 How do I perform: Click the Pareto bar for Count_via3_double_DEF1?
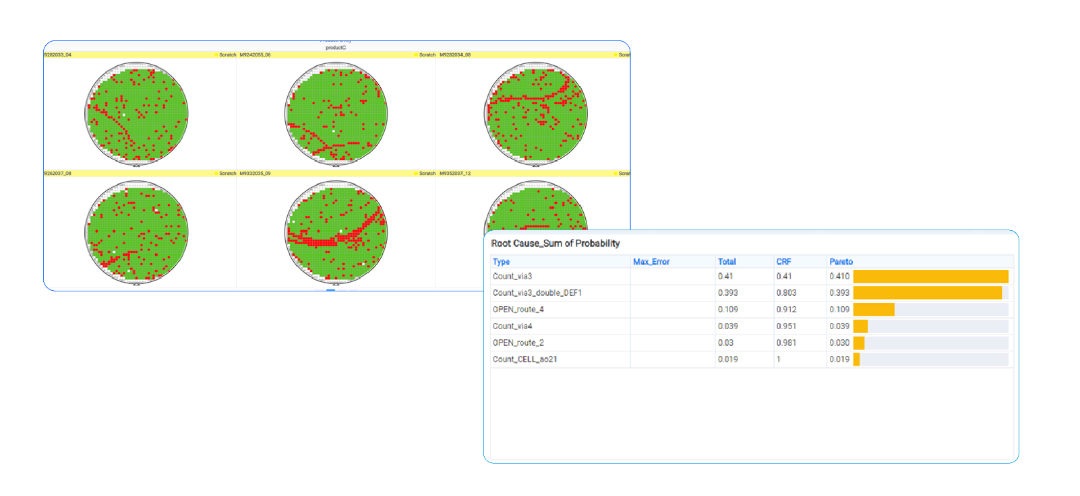927,293
